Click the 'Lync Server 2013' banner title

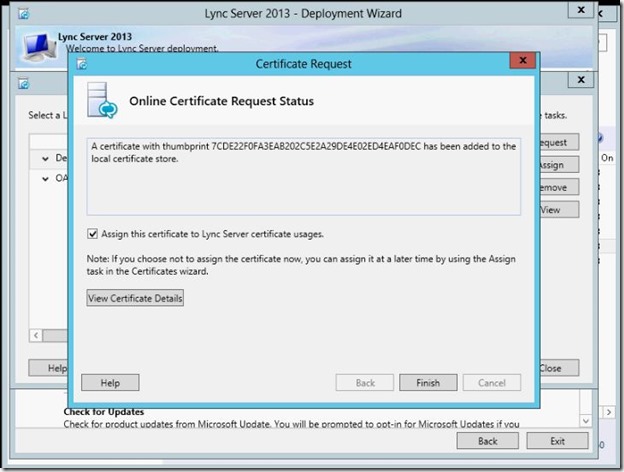95,37
